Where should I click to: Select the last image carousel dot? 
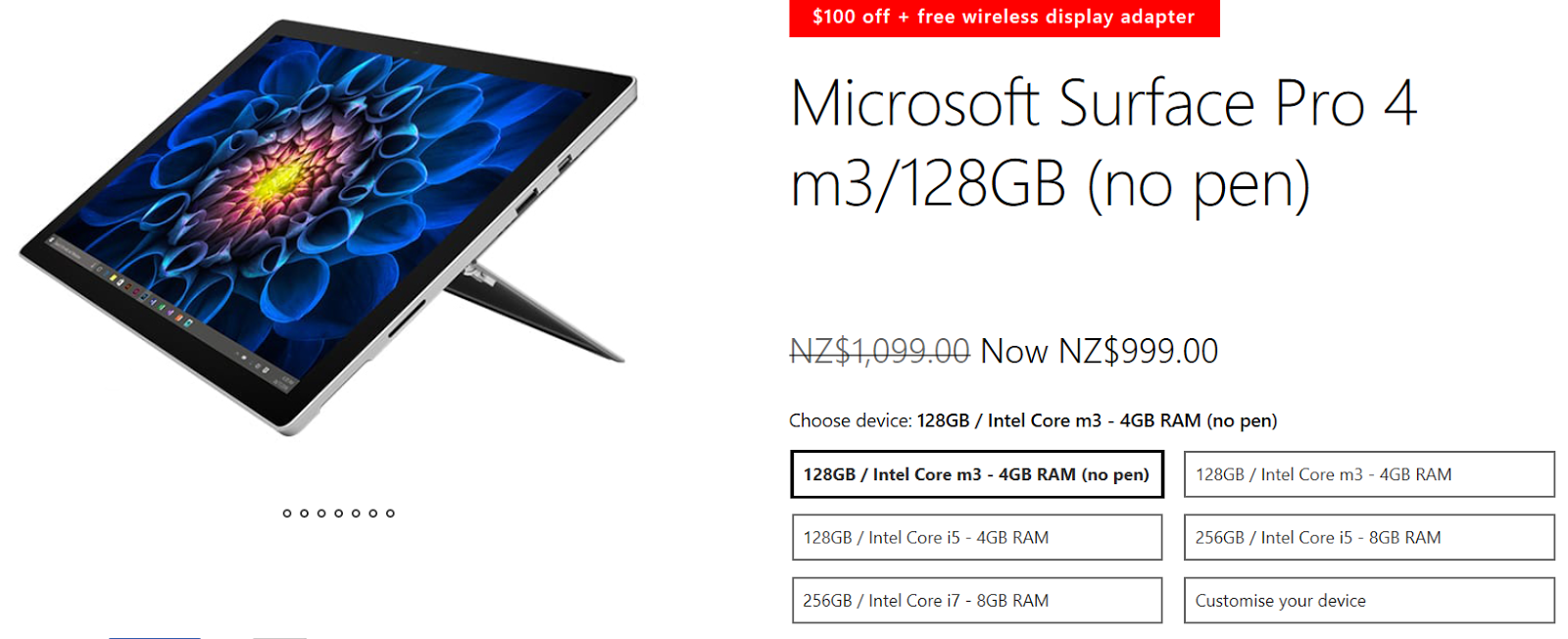pos(390,514)
